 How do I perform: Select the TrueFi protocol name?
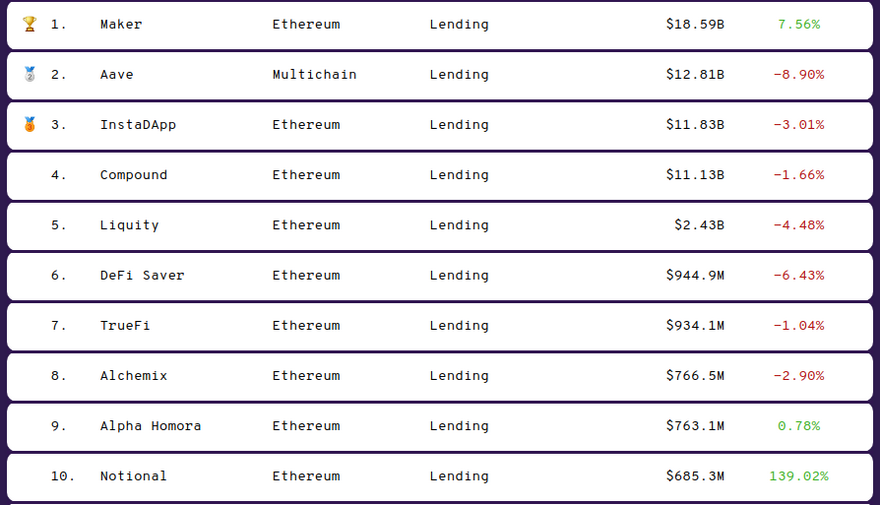125,326
